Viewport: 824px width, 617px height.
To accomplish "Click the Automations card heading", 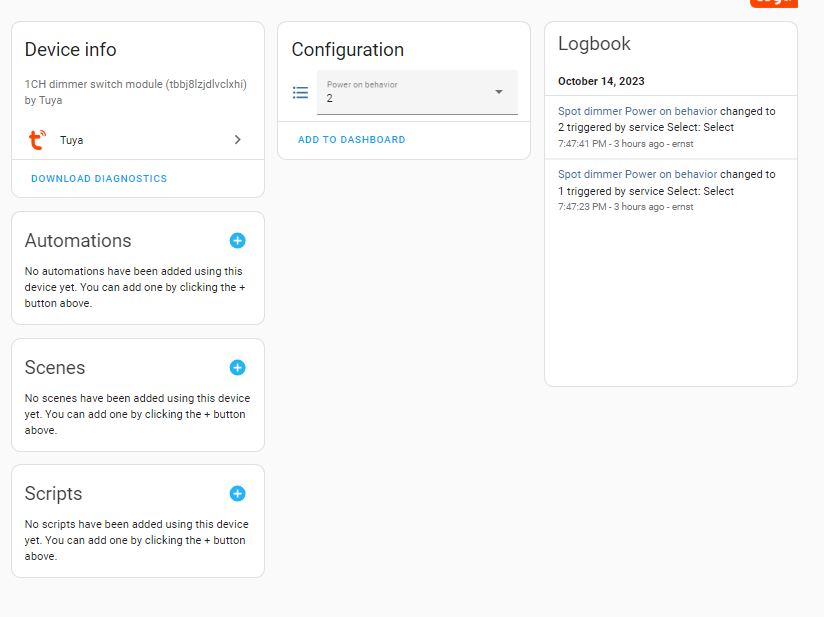I will [78, 241].
